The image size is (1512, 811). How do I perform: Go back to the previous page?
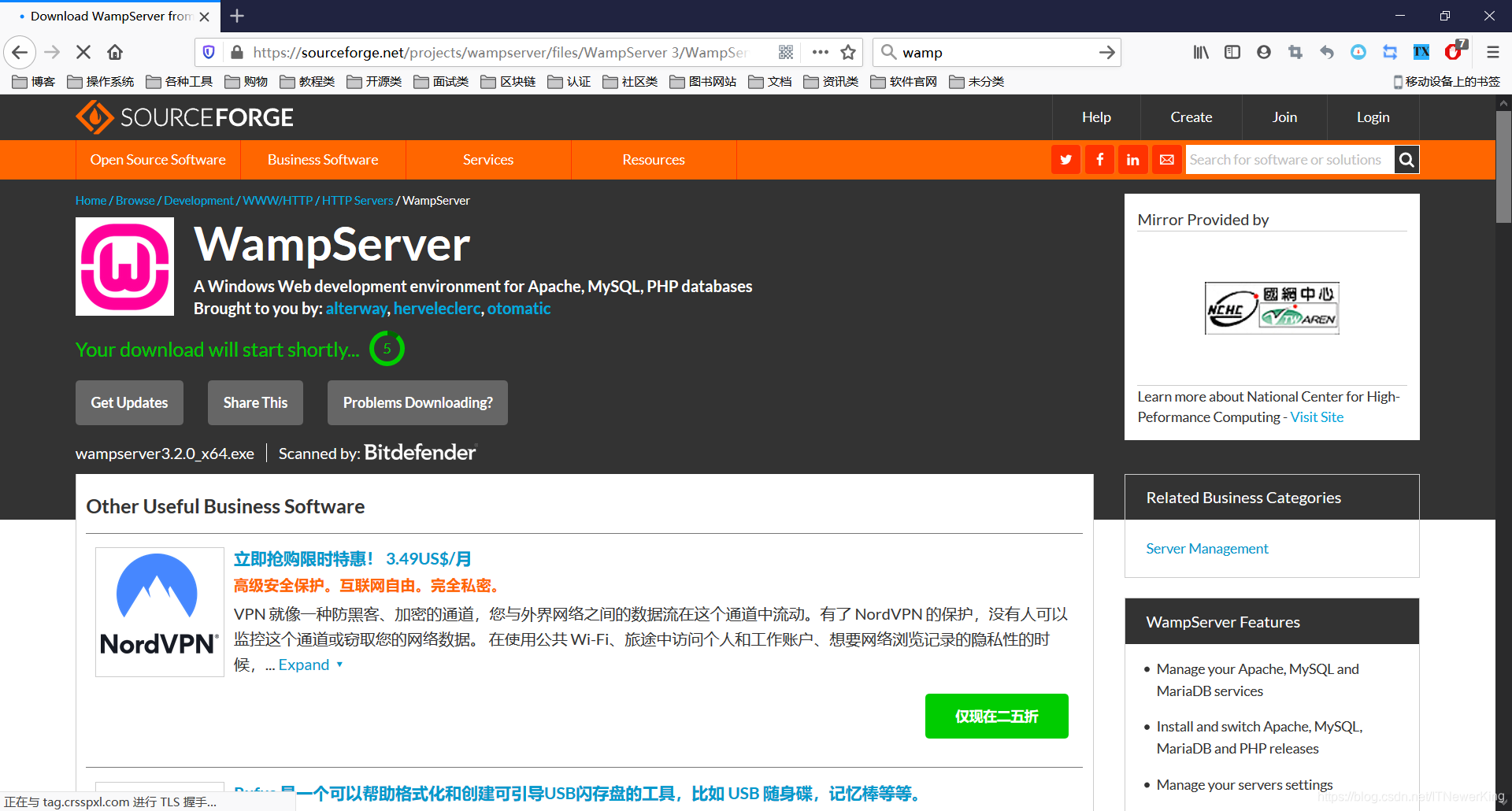20,52
